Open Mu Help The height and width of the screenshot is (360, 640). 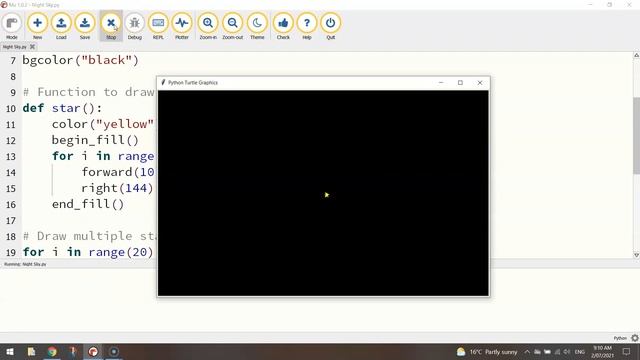tap(307, 26)
